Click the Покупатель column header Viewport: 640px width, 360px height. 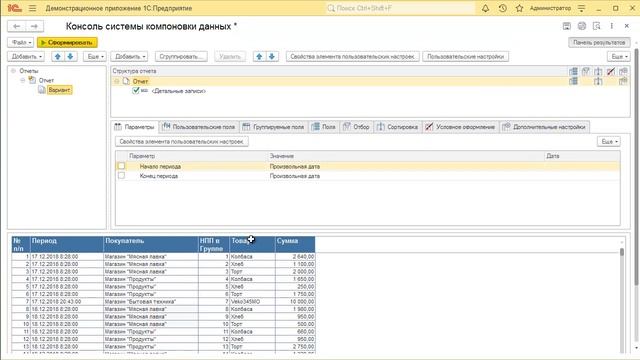[x=151, y=244]
